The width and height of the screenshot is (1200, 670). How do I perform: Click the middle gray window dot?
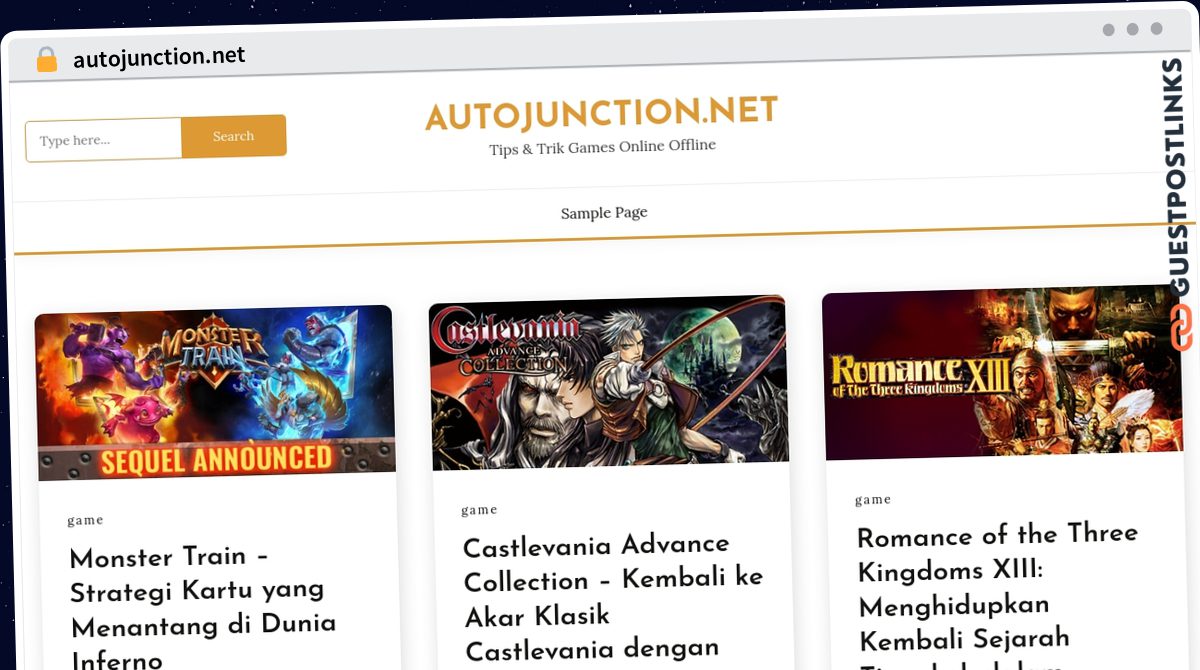click(1133, 29)
